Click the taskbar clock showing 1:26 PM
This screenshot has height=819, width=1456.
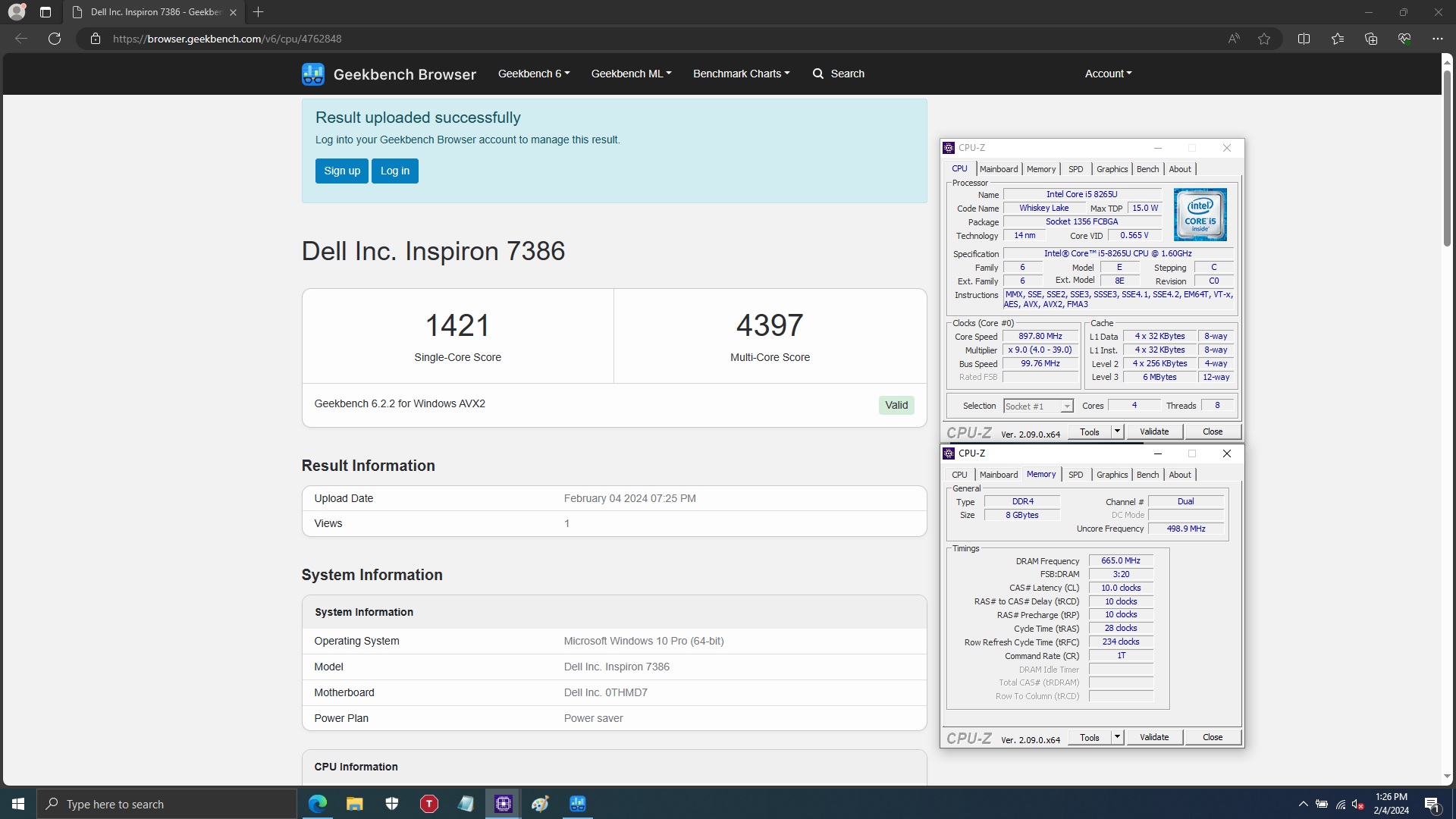click(x=1391, y=804)
